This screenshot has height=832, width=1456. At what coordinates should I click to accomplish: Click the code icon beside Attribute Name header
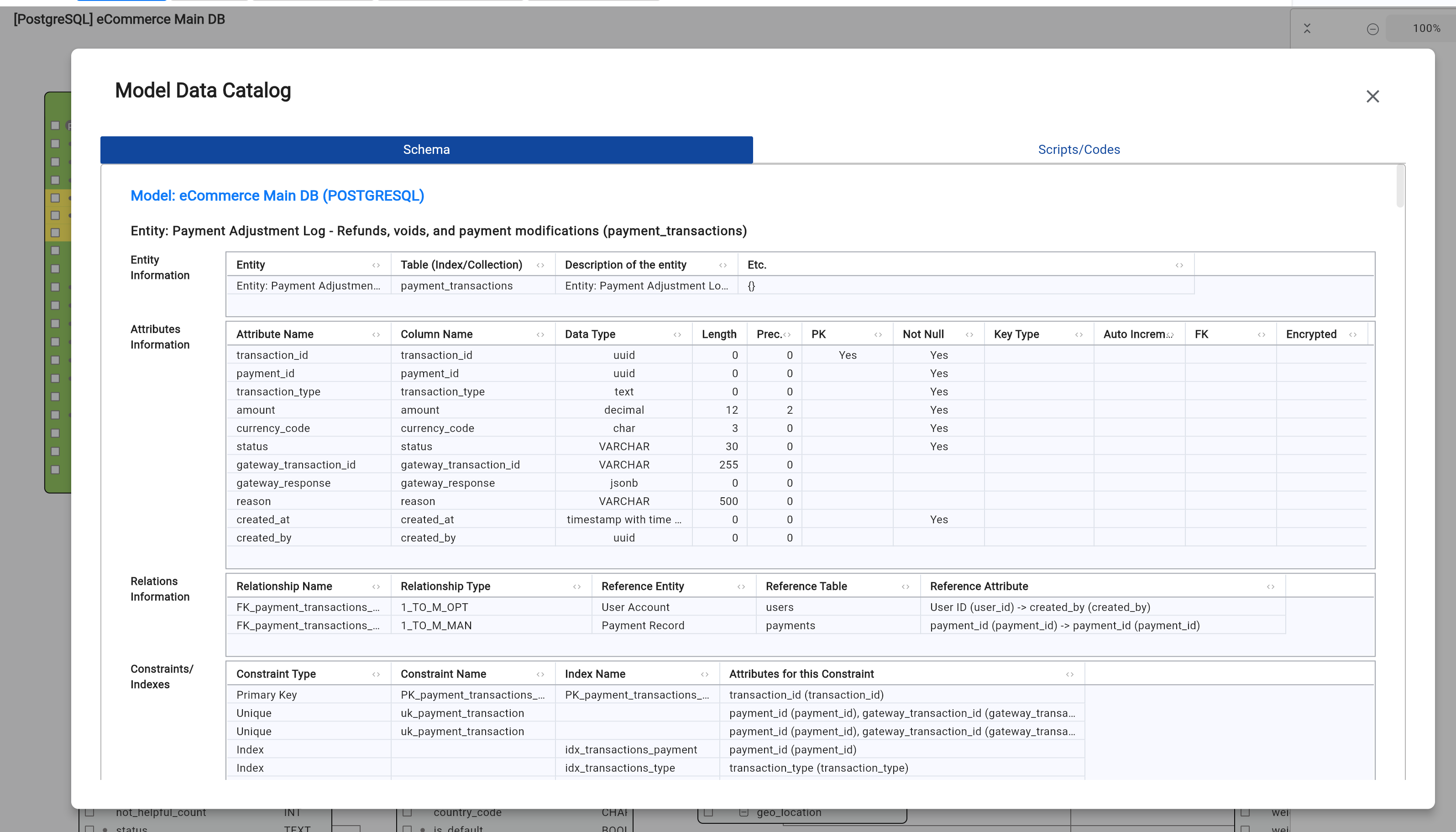(376, 334)
